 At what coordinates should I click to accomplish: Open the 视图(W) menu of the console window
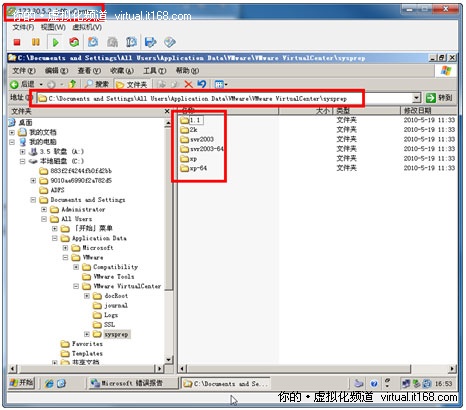(x=53, y=27)
